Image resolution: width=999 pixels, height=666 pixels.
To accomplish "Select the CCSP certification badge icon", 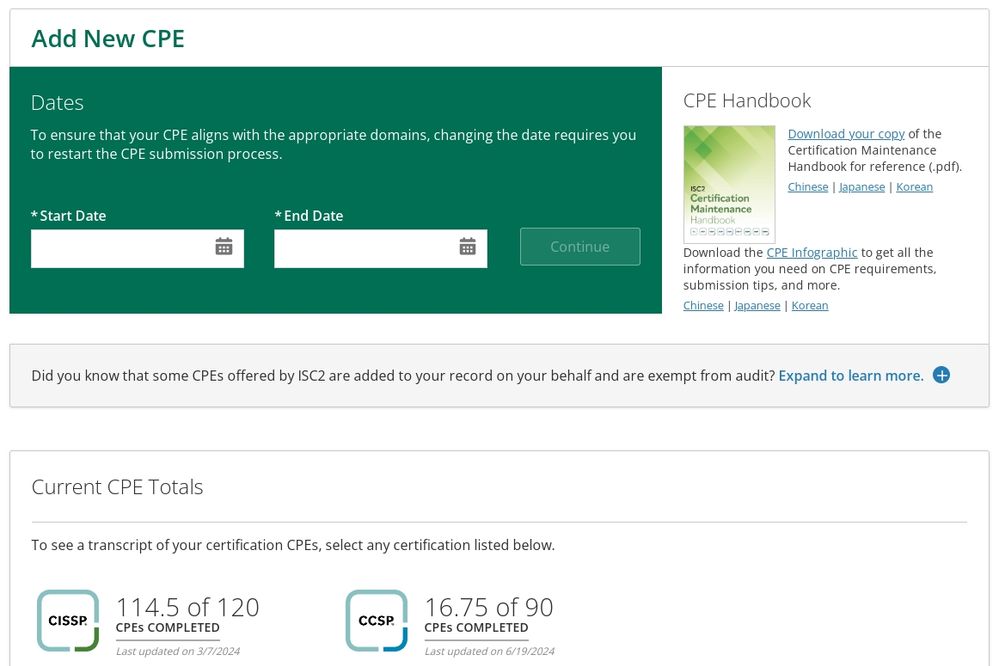I will click(376, 620).
